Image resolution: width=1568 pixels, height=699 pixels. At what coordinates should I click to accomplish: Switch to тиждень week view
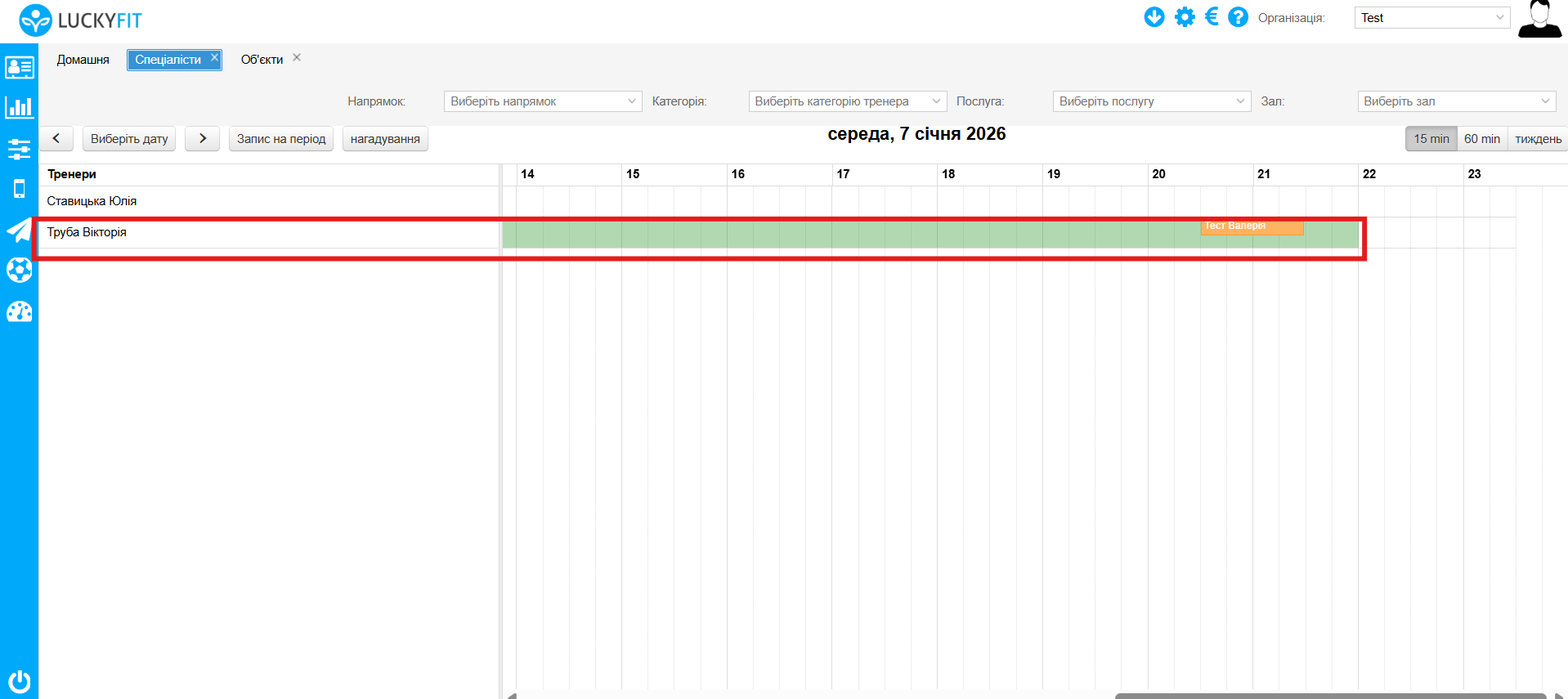click(x=1538, y=139)
